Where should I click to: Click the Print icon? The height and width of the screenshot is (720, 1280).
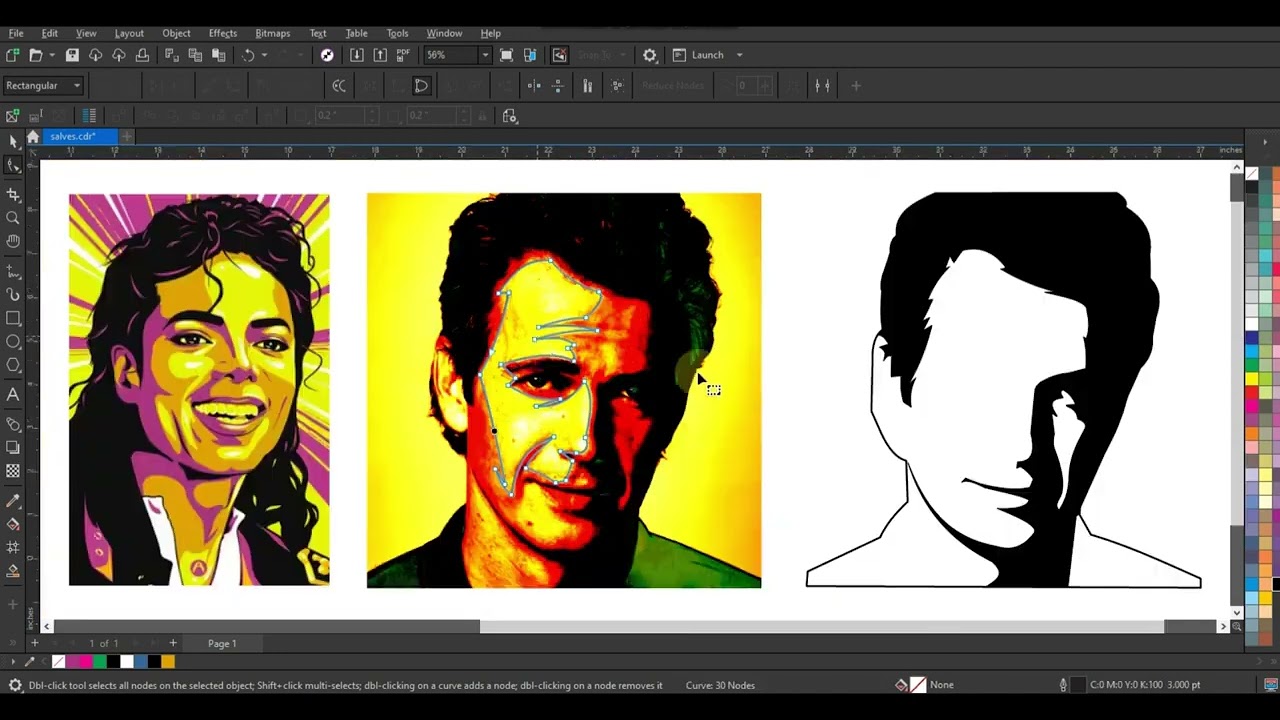pyautogui.click(x=142, y=55)
